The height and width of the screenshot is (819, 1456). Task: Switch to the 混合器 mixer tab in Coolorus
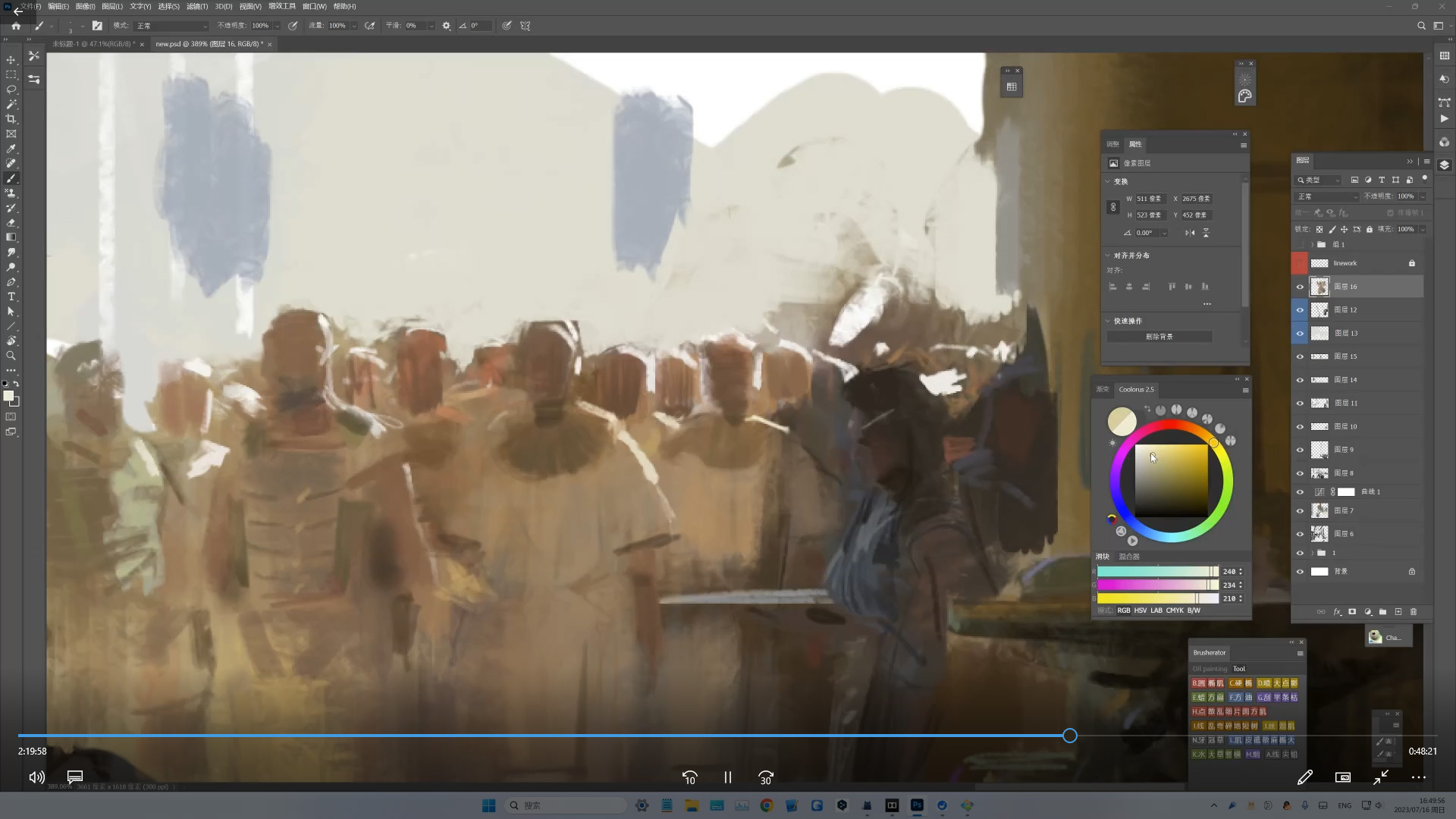[x=1129, y=557]
